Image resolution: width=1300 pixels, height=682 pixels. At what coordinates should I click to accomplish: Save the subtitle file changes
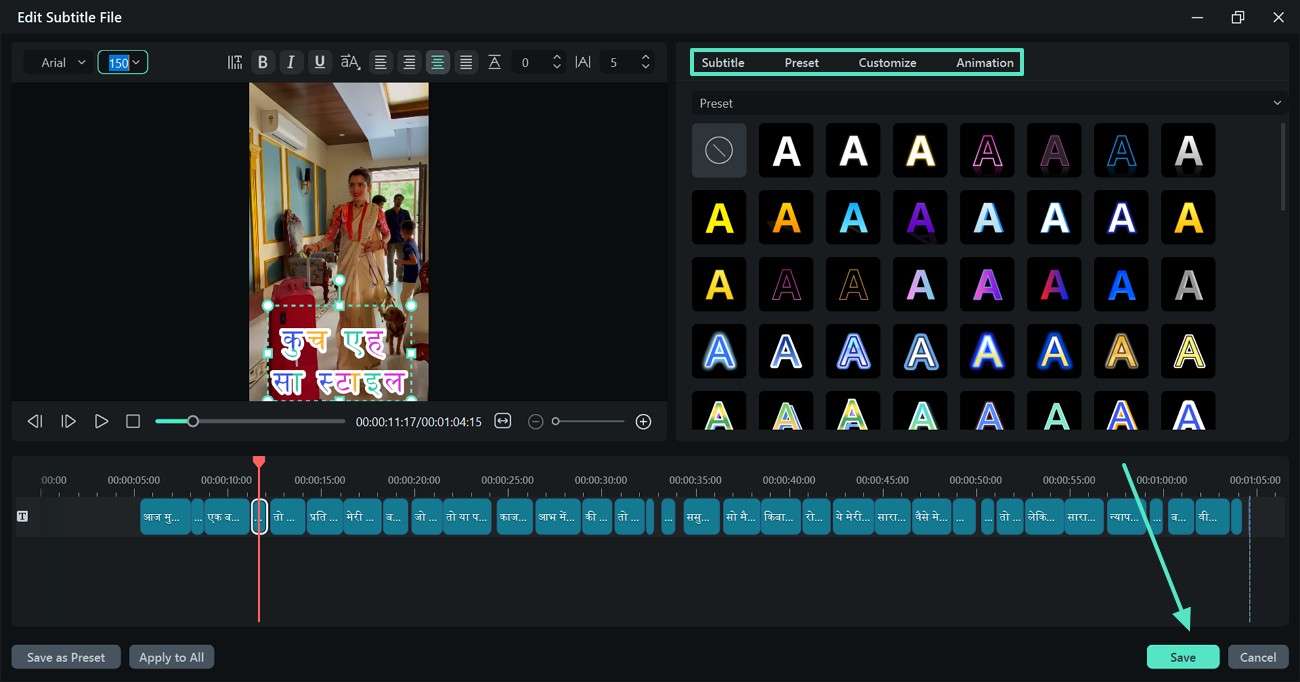(x=1183, y=657)
